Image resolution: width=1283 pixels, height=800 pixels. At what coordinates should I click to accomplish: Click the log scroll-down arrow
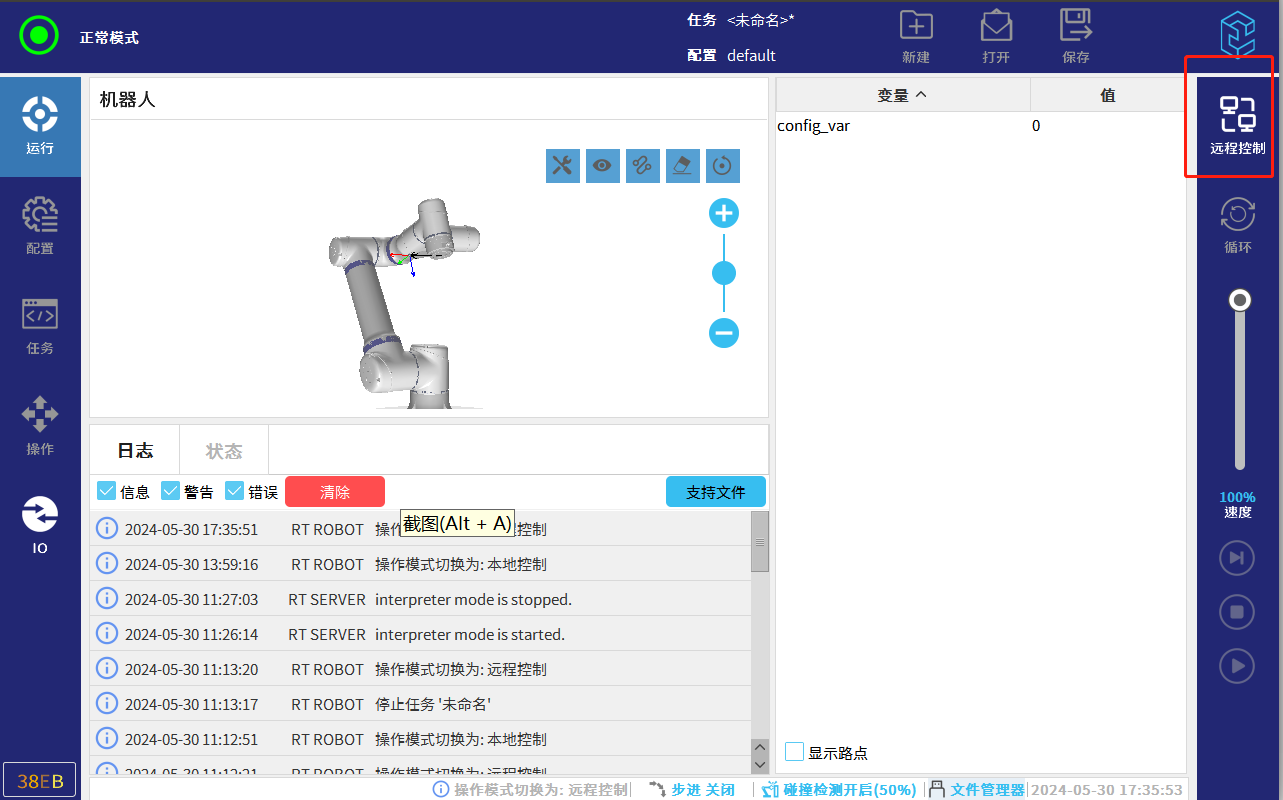click(x=759, y=768)
